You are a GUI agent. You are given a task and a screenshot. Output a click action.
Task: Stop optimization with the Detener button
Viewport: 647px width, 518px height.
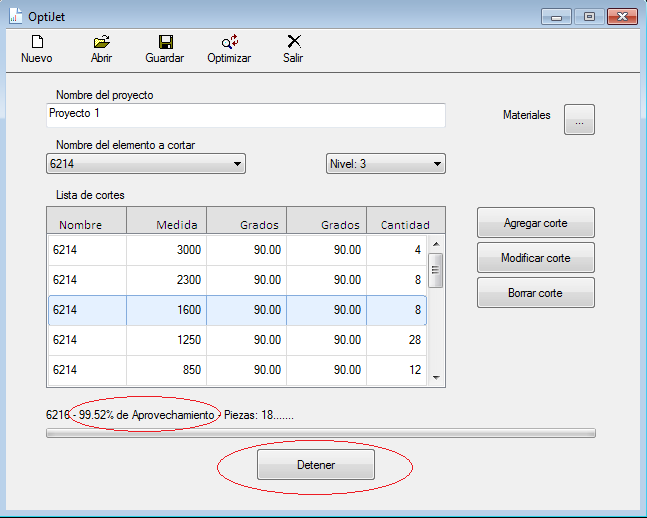coord(316,465)
